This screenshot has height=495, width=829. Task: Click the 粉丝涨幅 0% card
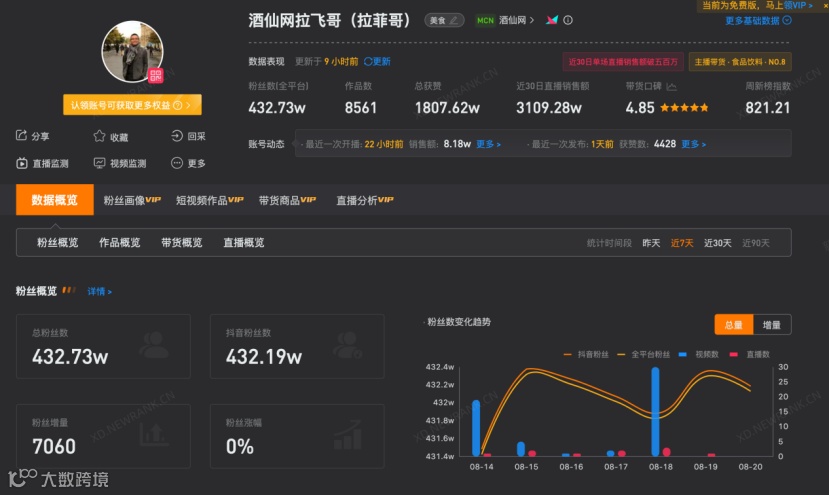coord(297,436)
